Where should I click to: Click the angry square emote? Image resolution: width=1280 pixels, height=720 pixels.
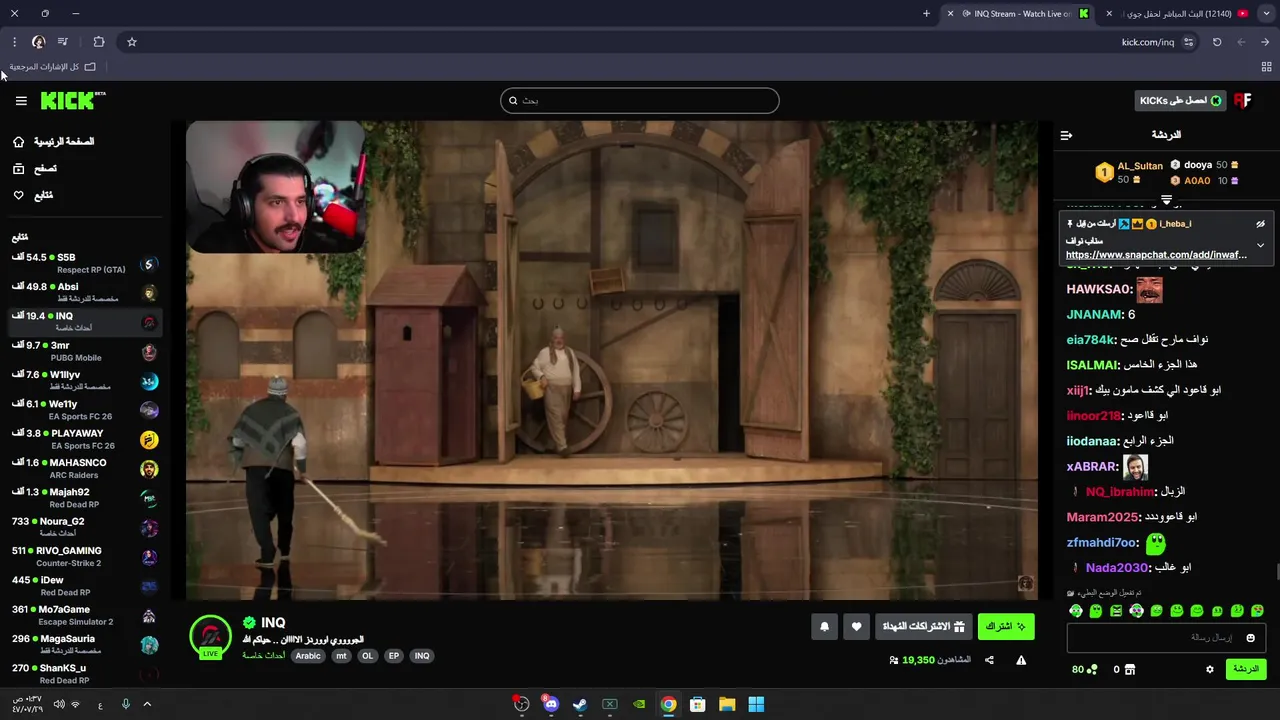pyautogui.click(x=1116, y=611)
